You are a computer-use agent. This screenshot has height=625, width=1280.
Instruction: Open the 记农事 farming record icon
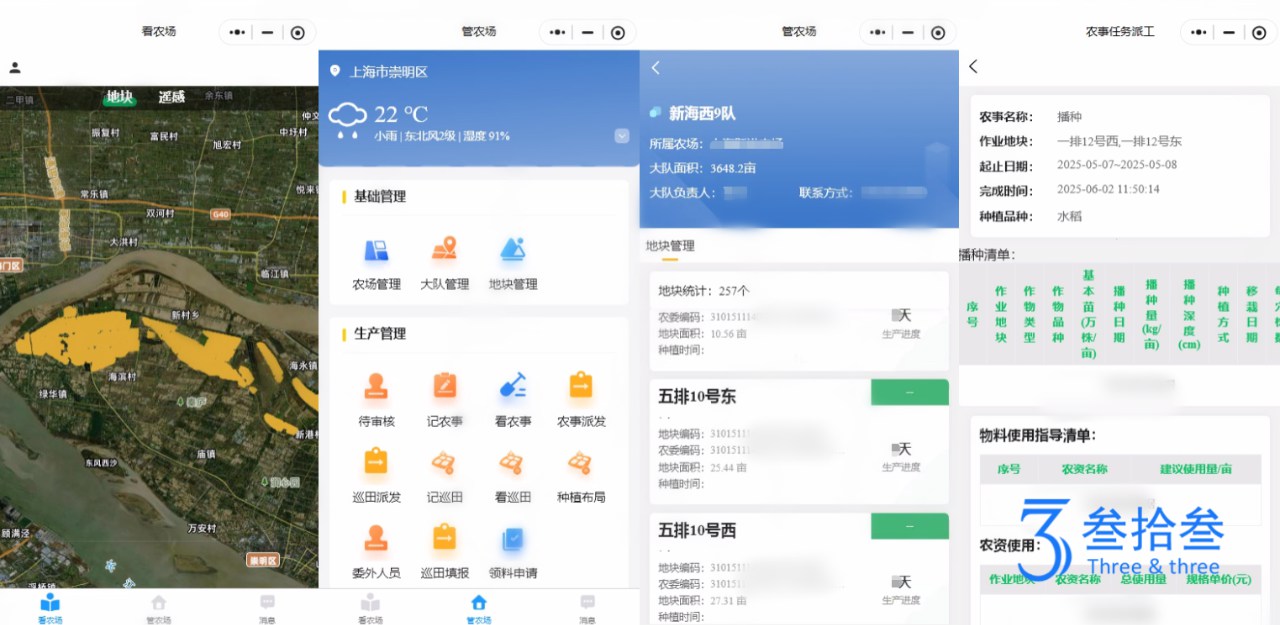click(x=445, y=397)
